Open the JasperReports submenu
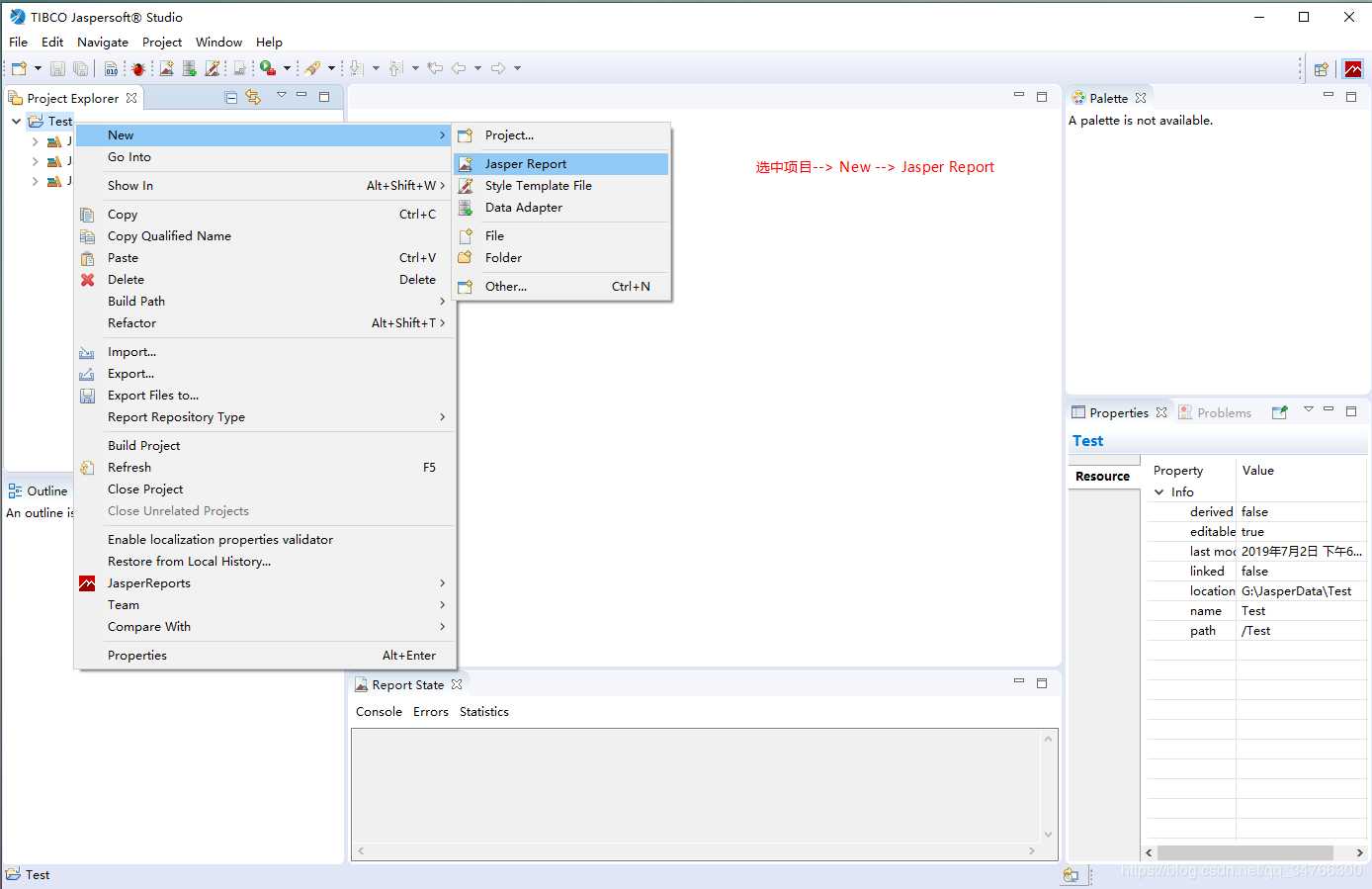The image size is (1372, 889). 265,582
